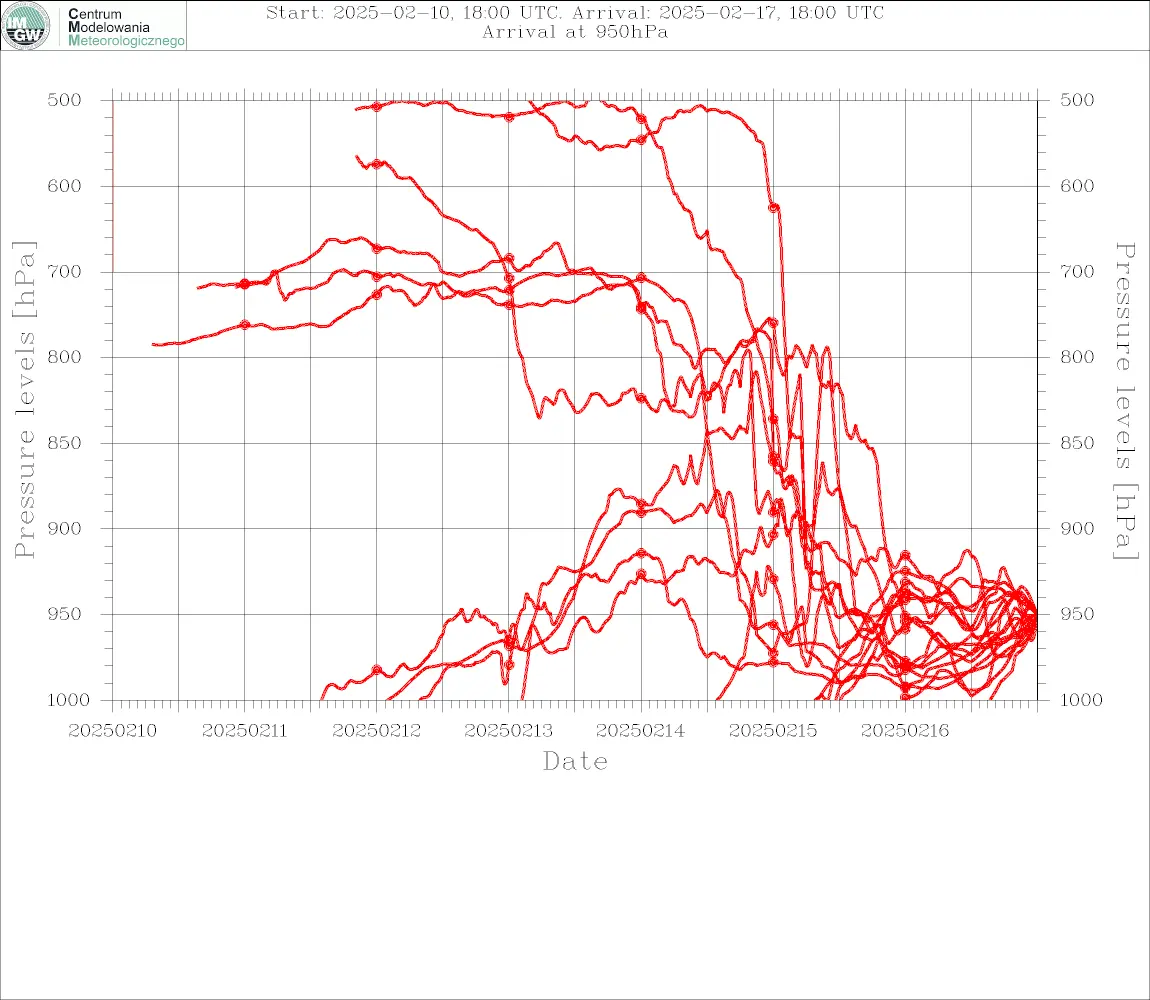
Task: Select the Start and Arrival title line
Action: (575, 13)
